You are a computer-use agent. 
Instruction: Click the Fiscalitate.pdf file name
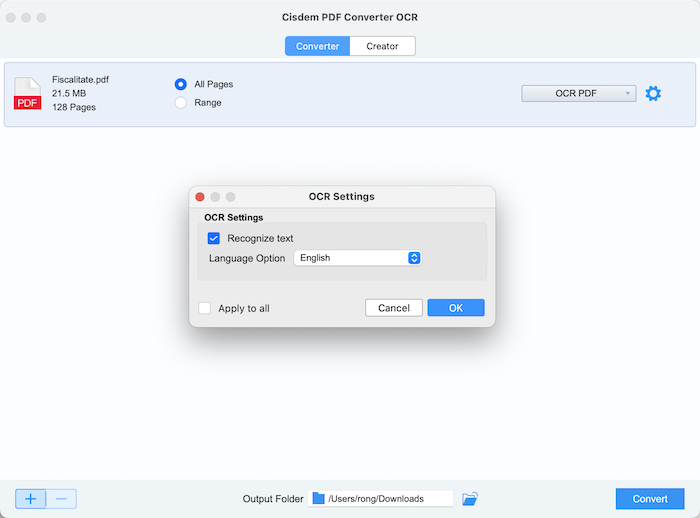click(x=80, y=79)
